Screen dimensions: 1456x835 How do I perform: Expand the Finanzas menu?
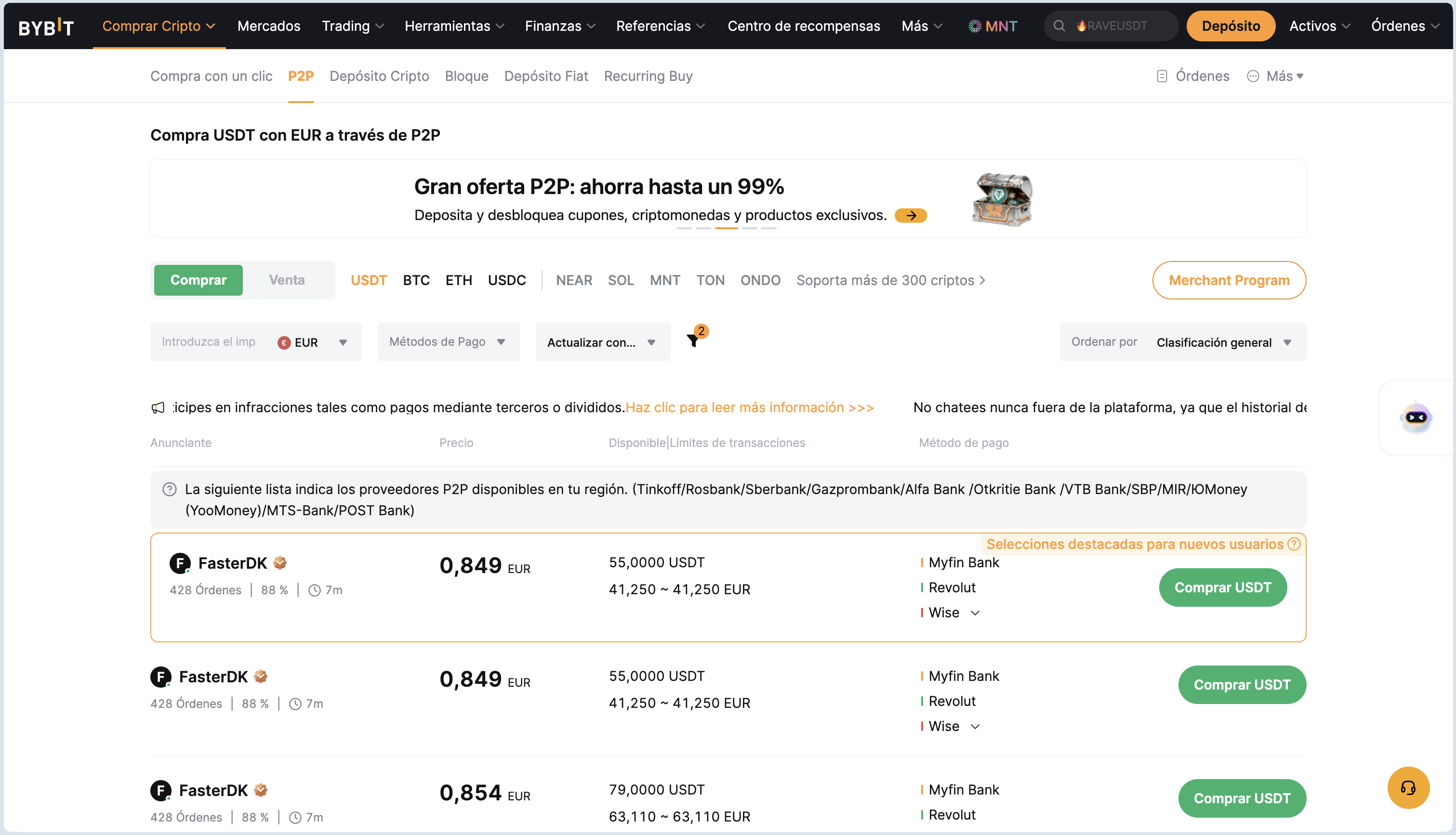coord(560,26)
